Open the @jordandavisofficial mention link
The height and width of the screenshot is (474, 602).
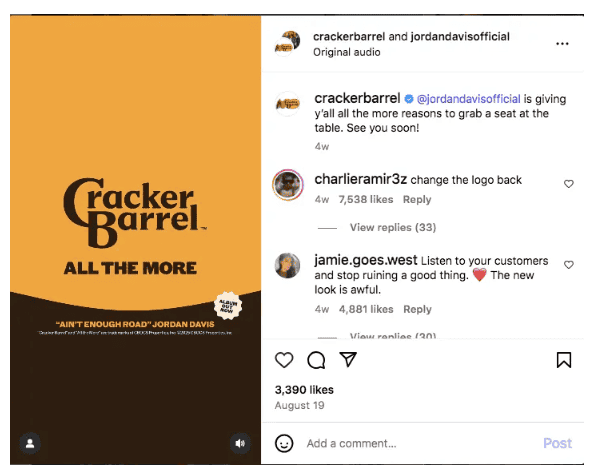coord(468,99)
